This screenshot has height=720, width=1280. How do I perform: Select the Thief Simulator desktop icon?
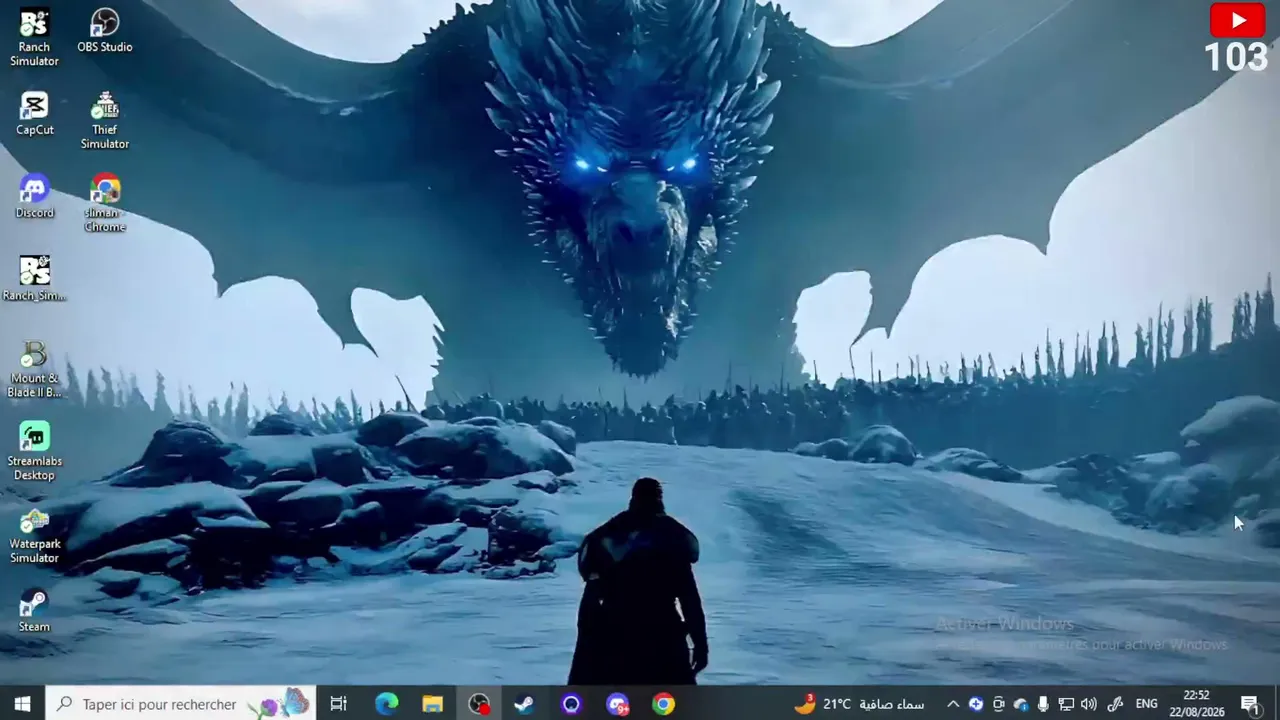tap(105, 120)
